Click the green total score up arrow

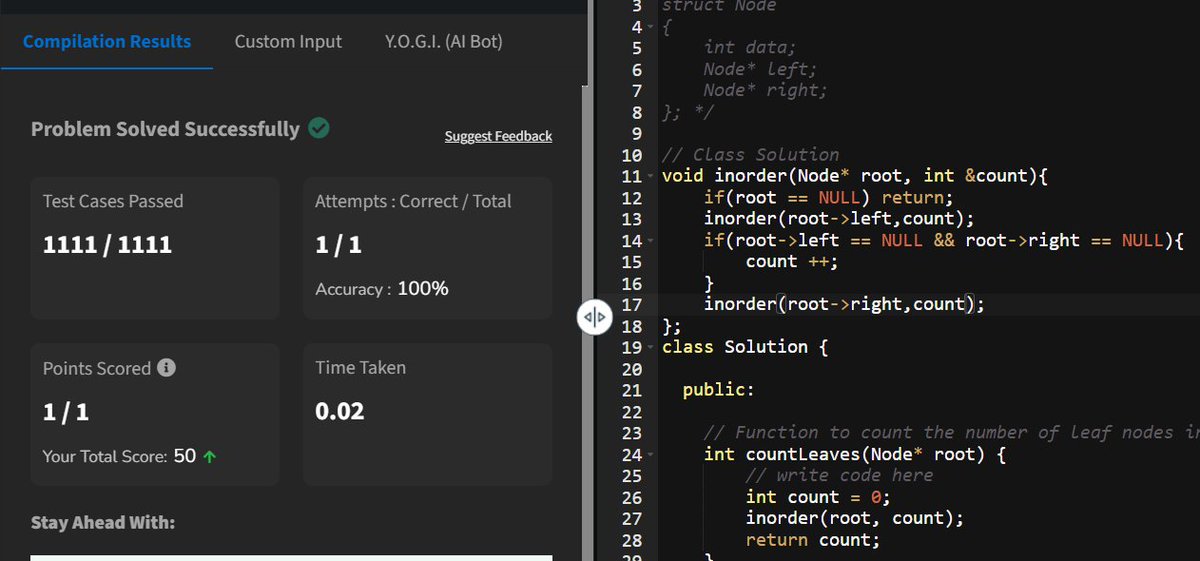tap(210, 457)
